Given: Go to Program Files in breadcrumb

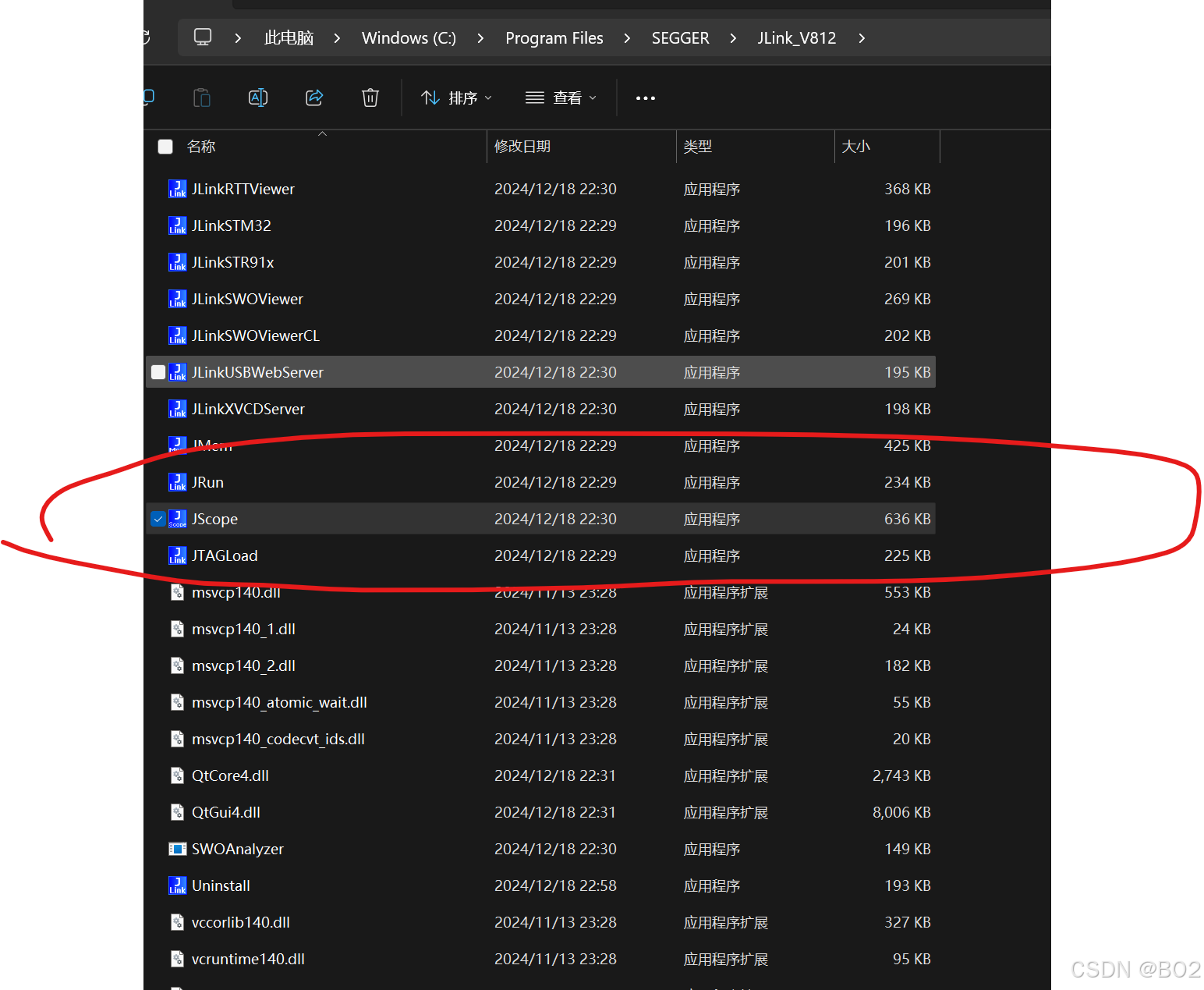Looking at the screenshot, I should coord(554,37).
